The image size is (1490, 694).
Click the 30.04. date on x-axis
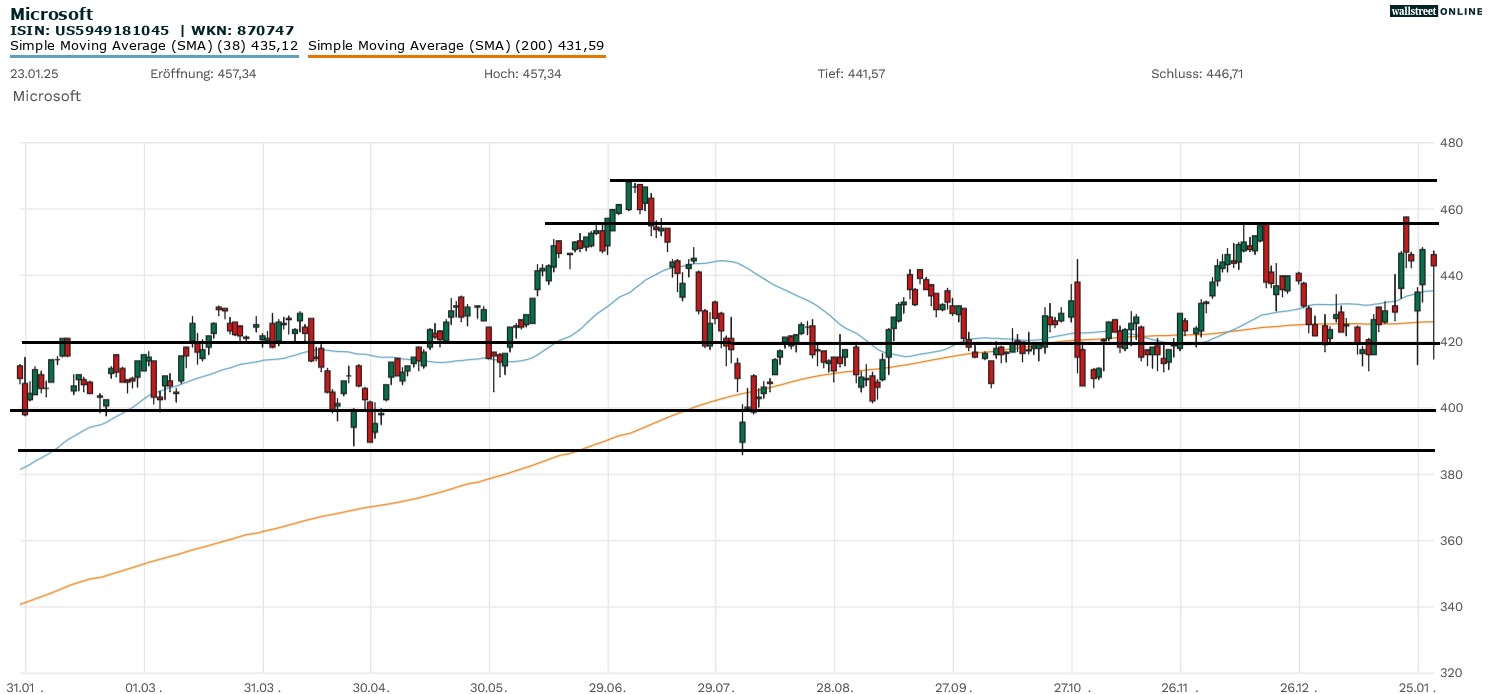370,687
